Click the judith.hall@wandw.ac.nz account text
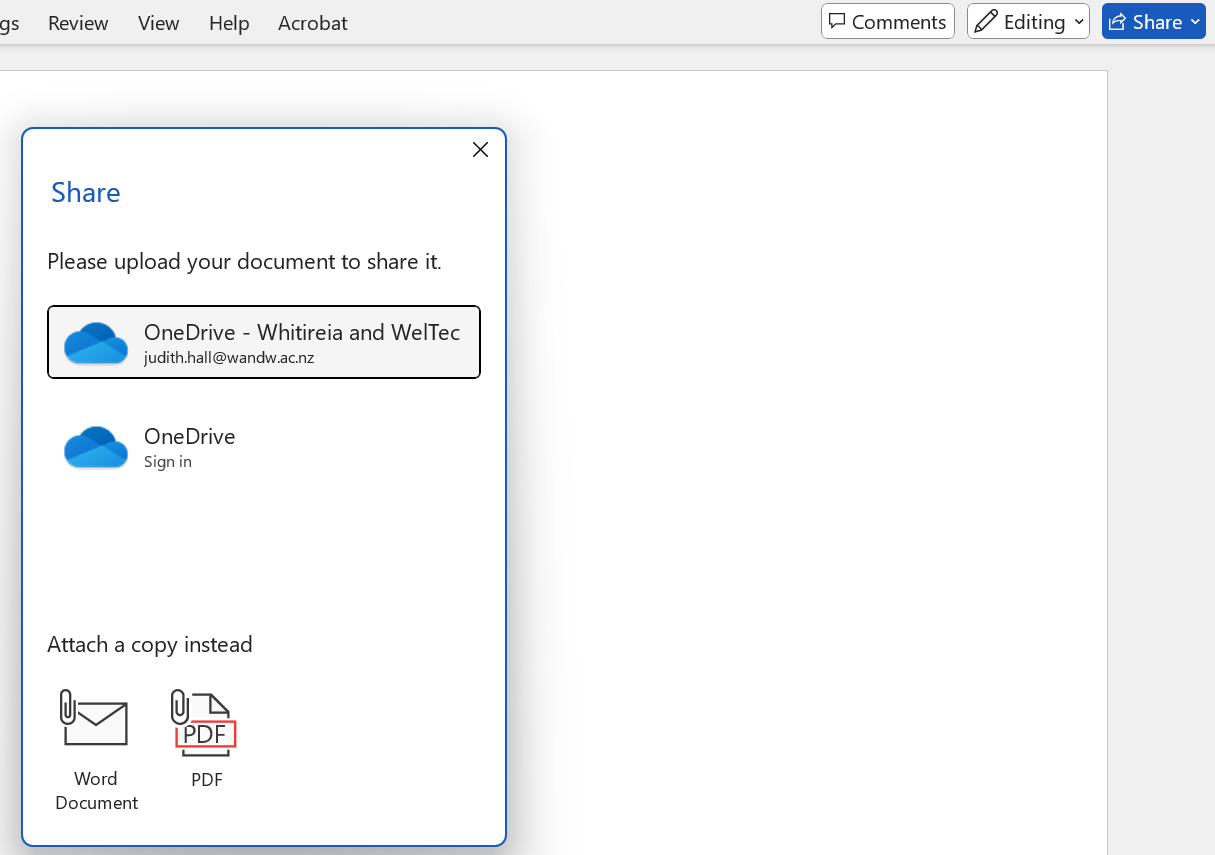The width and height of the screenshot is (1215, 855). click(229, 358)
